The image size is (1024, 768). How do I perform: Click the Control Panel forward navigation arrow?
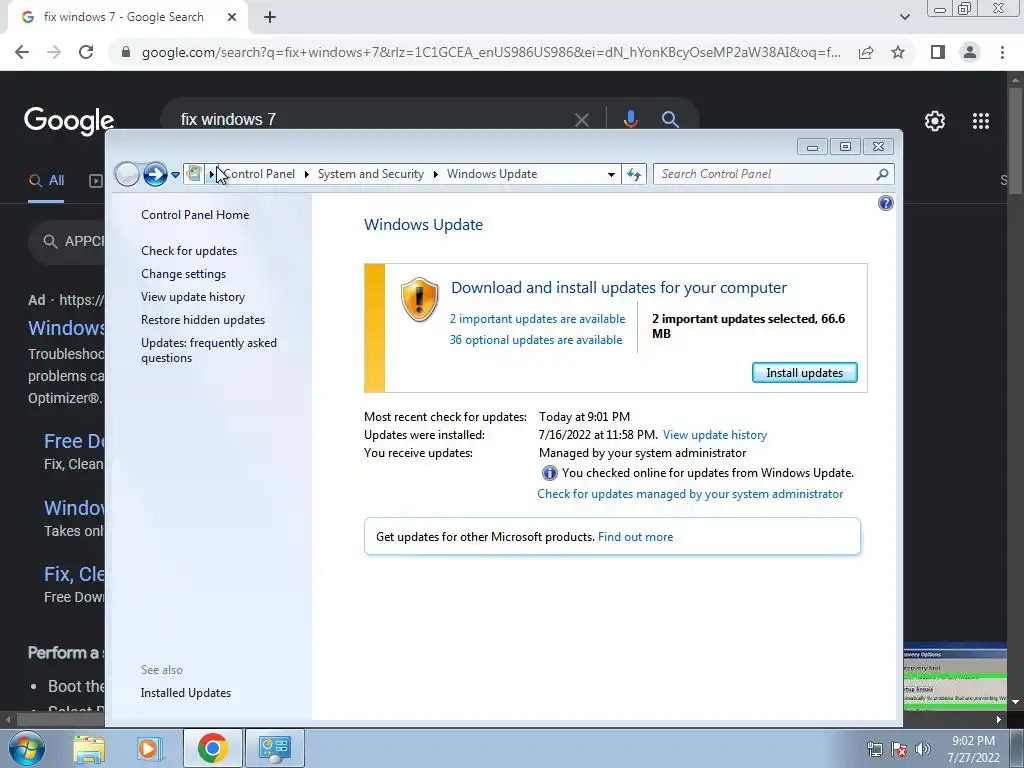point(155,174)
